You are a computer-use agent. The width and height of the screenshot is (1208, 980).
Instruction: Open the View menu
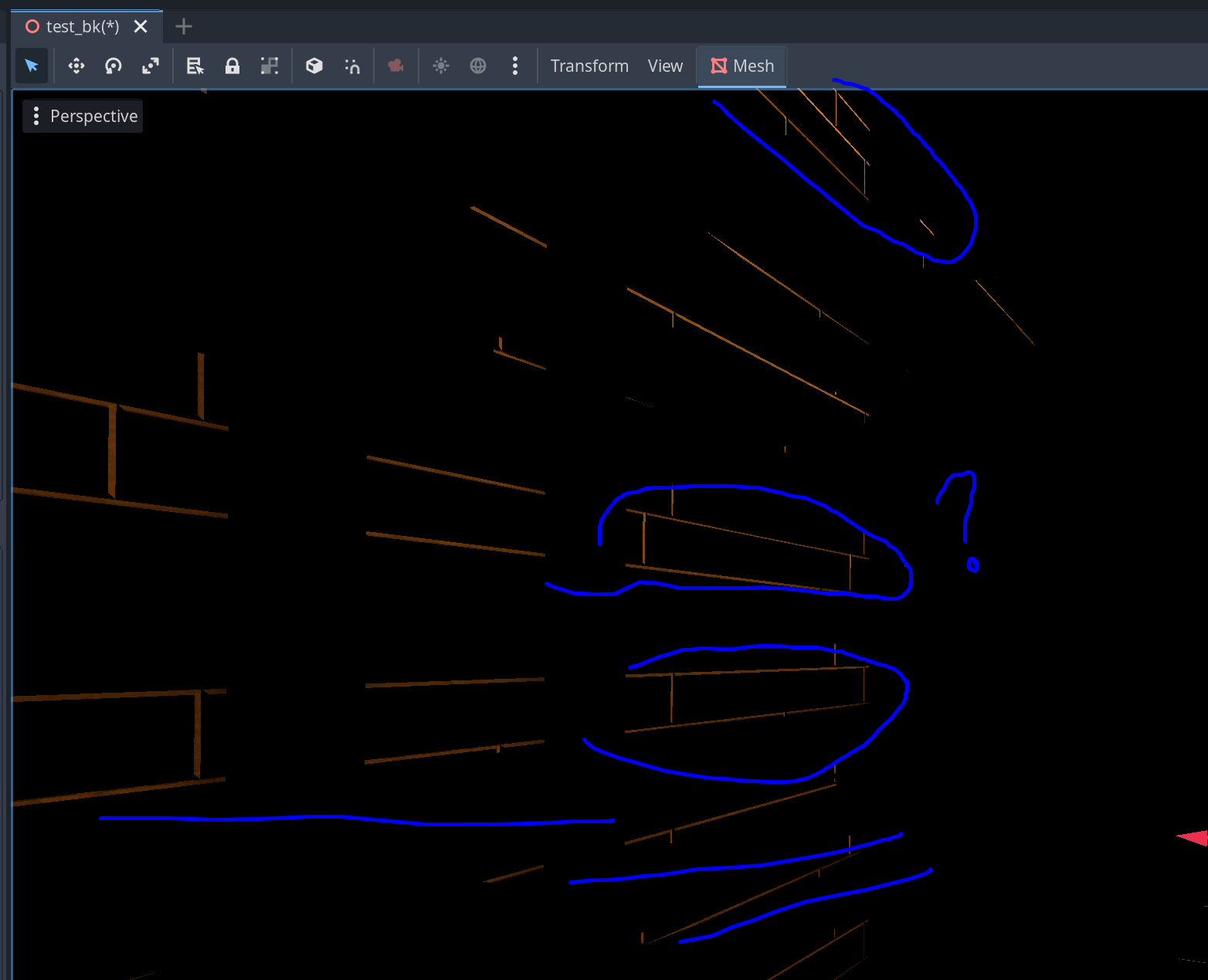665,66
